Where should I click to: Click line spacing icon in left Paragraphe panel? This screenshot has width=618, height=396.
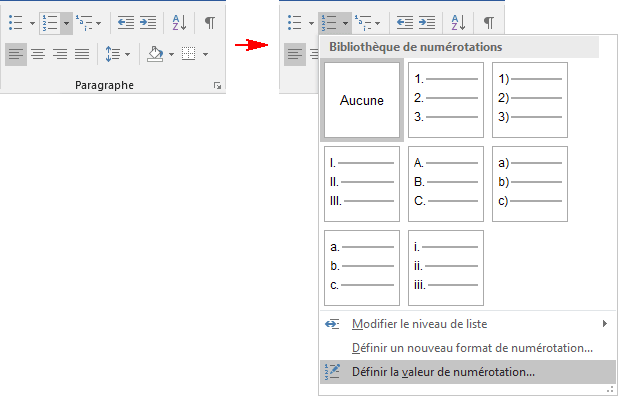(x=113, y=54)
